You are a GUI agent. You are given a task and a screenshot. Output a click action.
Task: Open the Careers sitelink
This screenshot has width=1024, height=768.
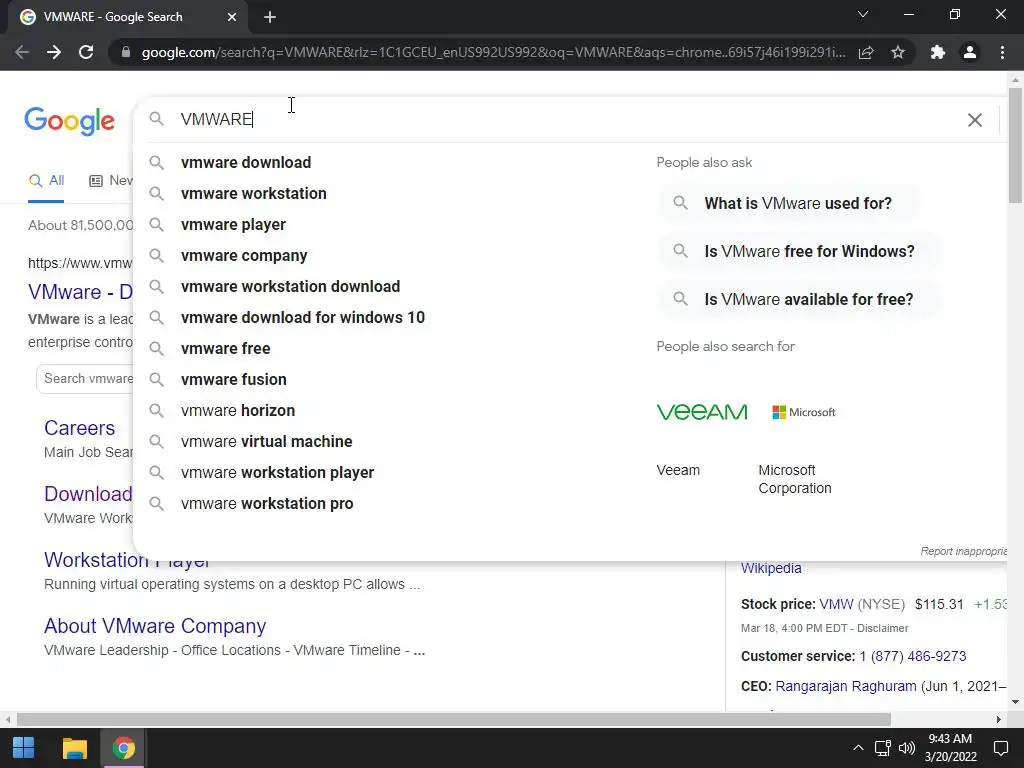coord(80,428)
